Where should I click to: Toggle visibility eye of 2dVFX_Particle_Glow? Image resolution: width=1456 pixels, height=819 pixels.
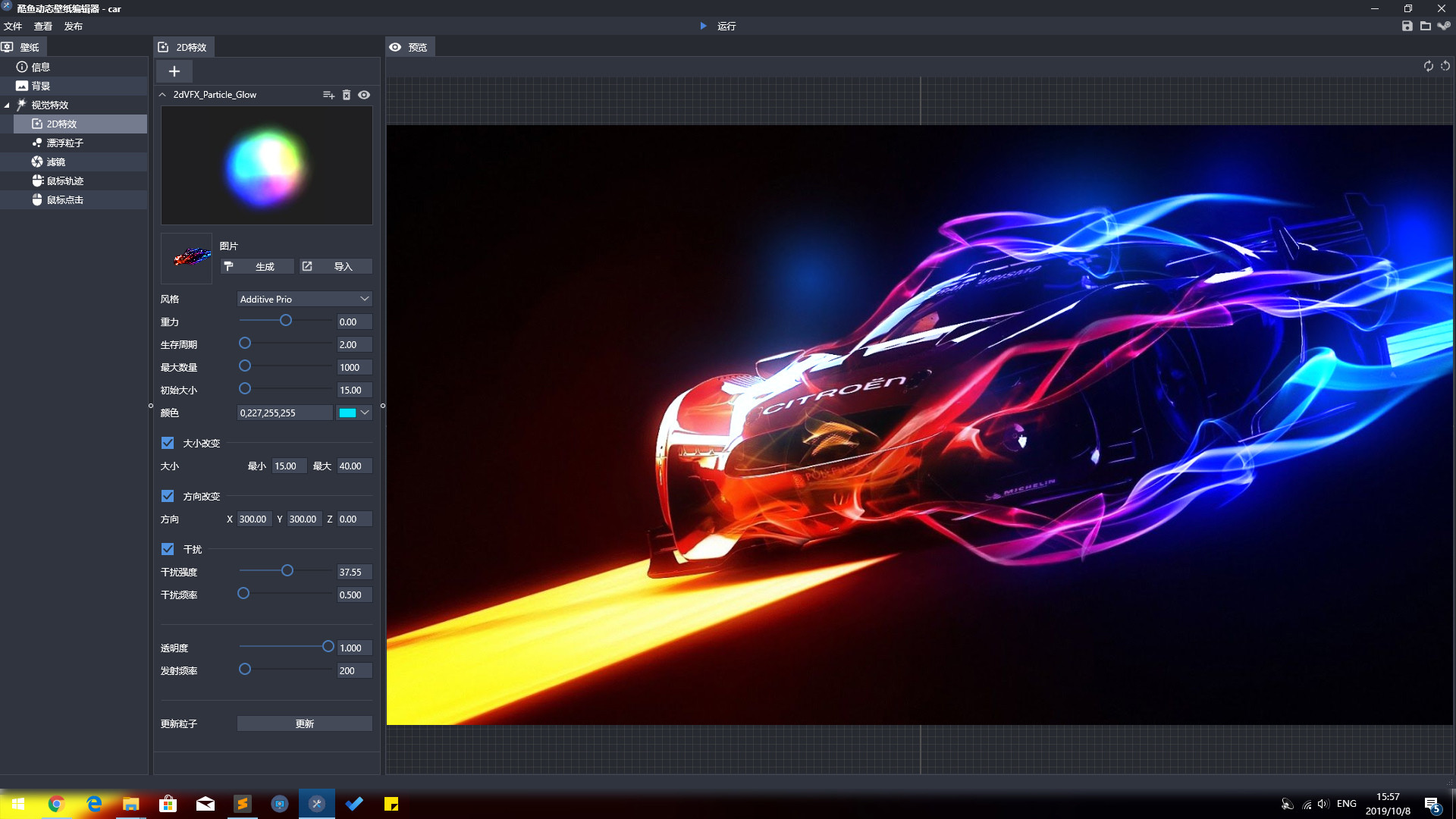(364, 95)
